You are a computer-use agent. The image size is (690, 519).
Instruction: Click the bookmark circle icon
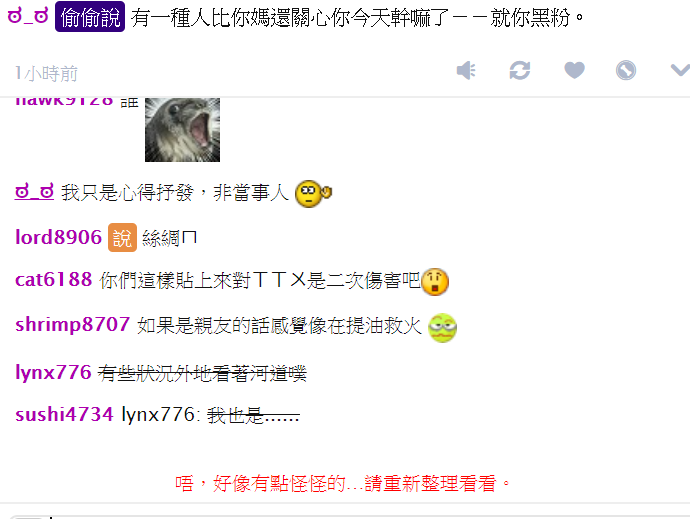point(626,70)
